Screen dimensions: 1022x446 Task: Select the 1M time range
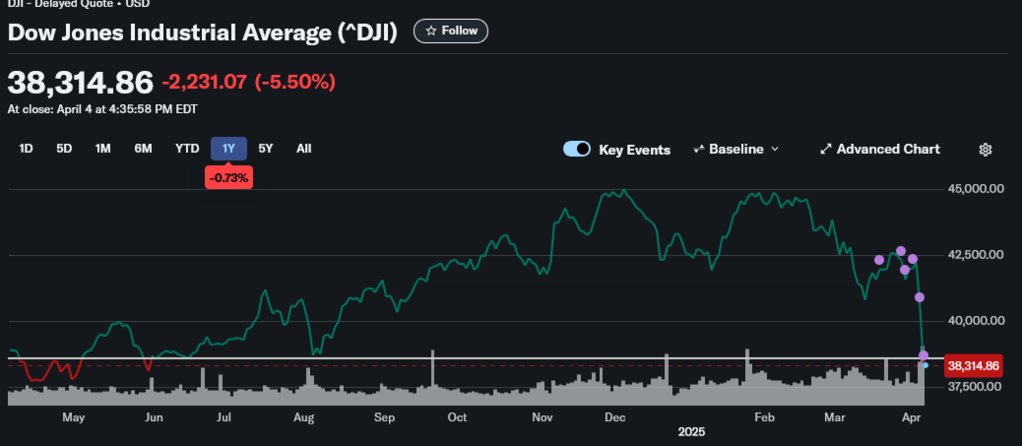(x=103, y=149)
